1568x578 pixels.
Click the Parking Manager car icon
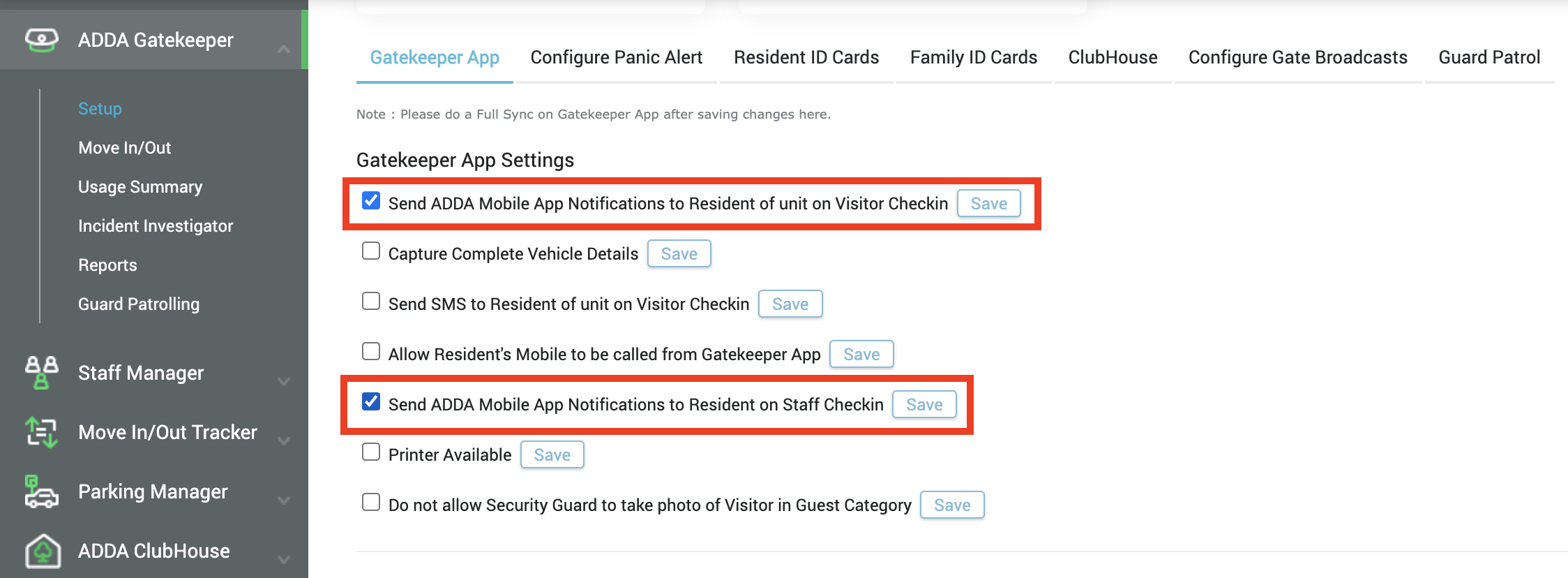(x=40, y=491)
